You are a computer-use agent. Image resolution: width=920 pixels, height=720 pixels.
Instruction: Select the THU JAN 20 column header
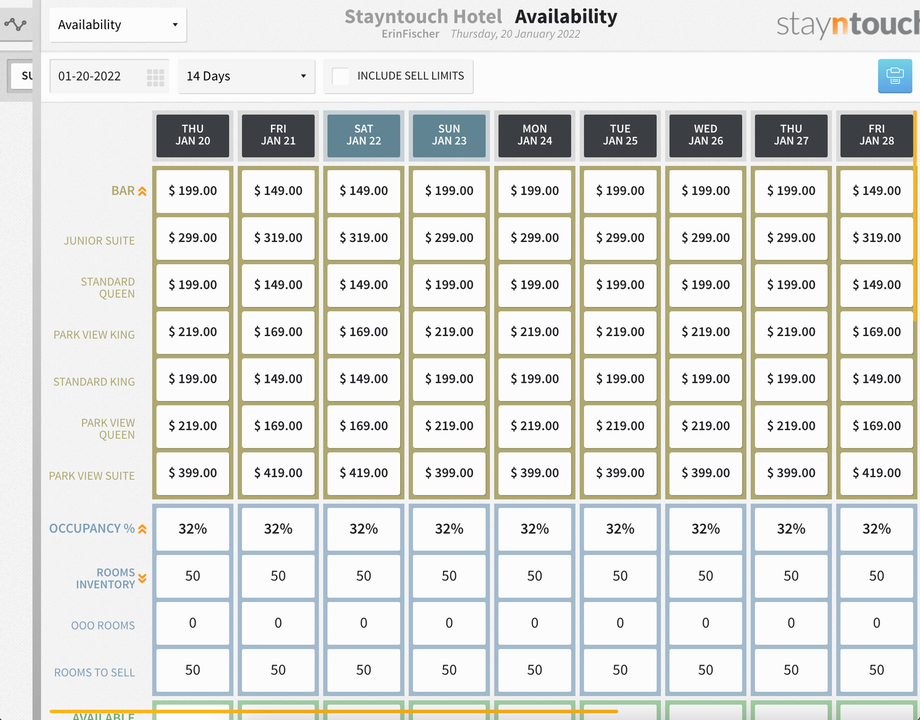coord(192,135)
